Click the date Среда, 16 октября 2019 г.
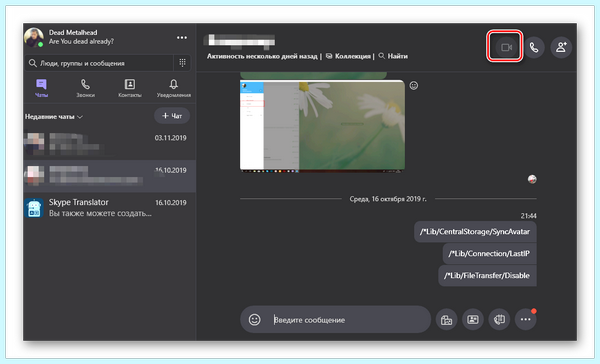600x364 pixels. 388,199
